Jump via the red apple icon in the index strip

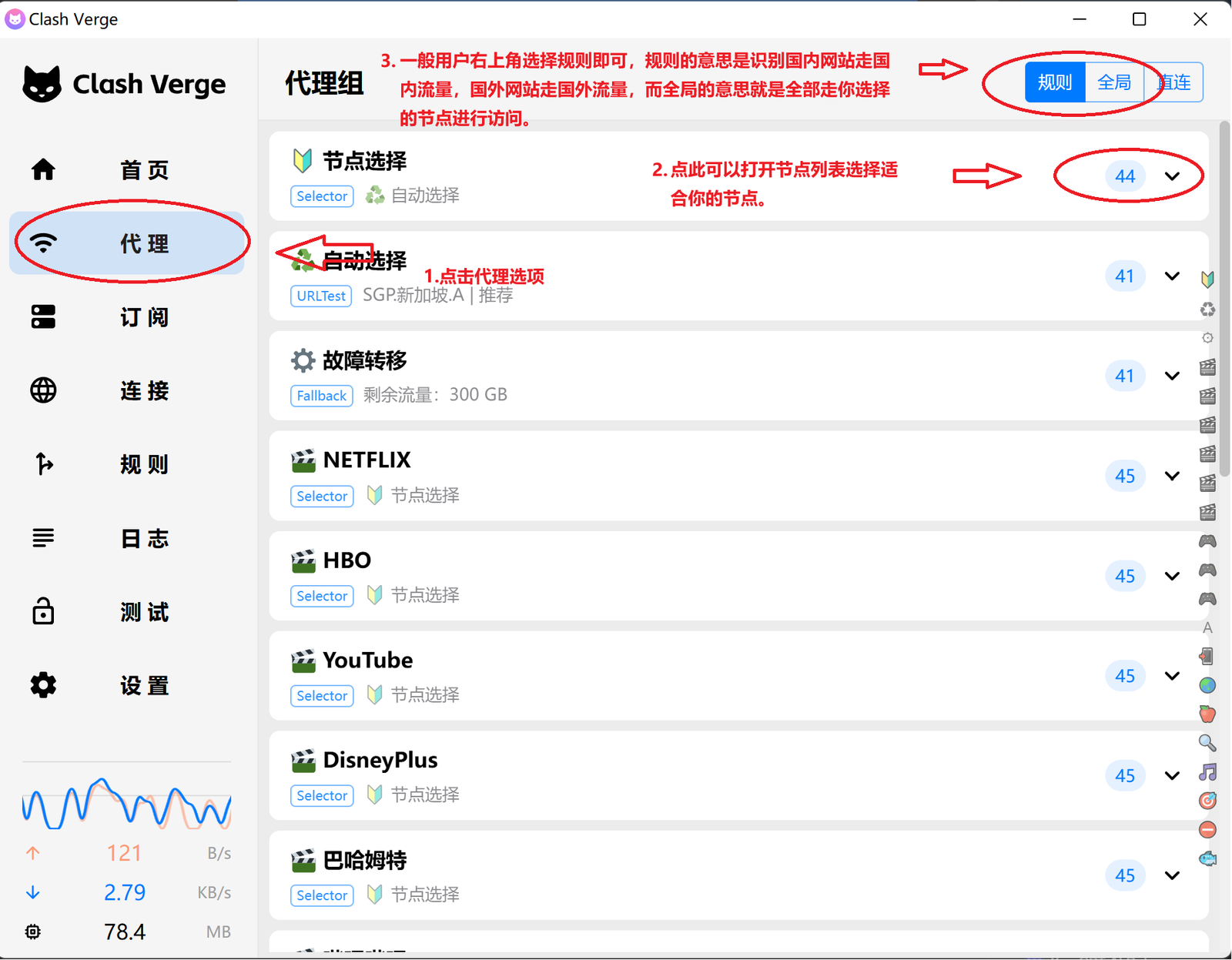(x=1207, y=714)
